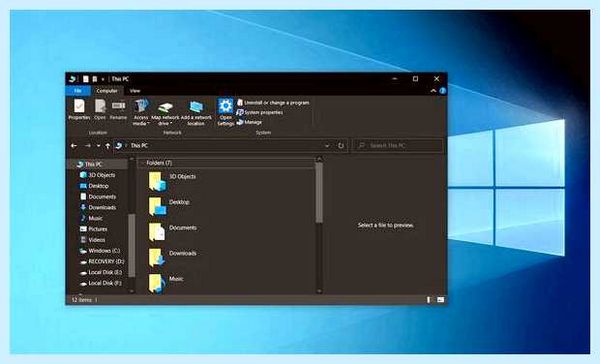
Task: Select Desktop in the navigation pane
Action: point(94,186)
